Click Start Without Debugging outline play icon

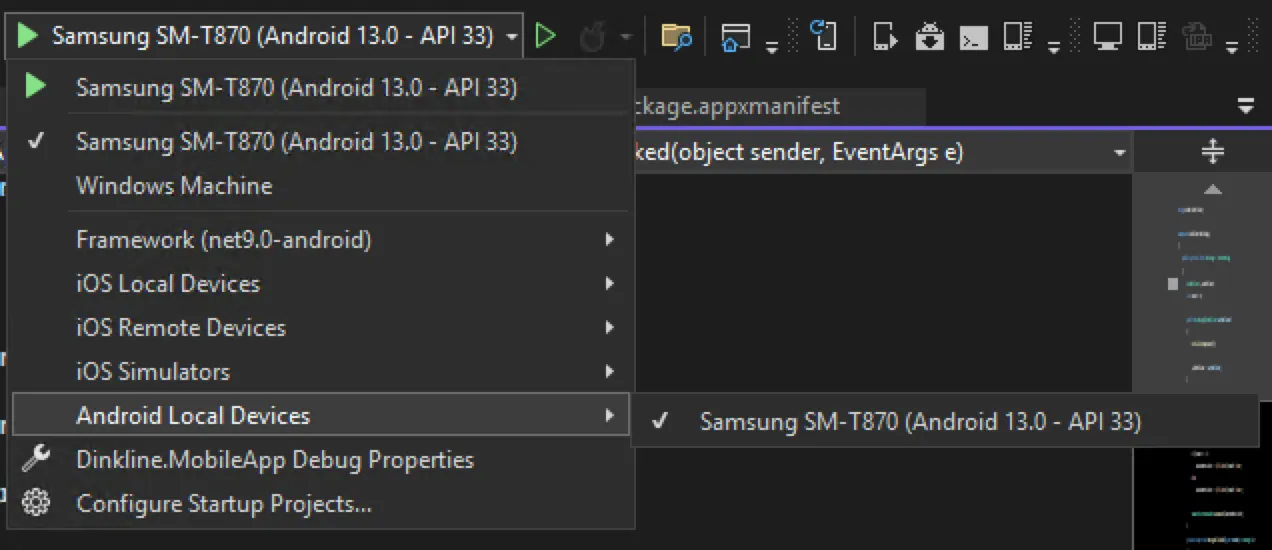[x=545, y=37]
